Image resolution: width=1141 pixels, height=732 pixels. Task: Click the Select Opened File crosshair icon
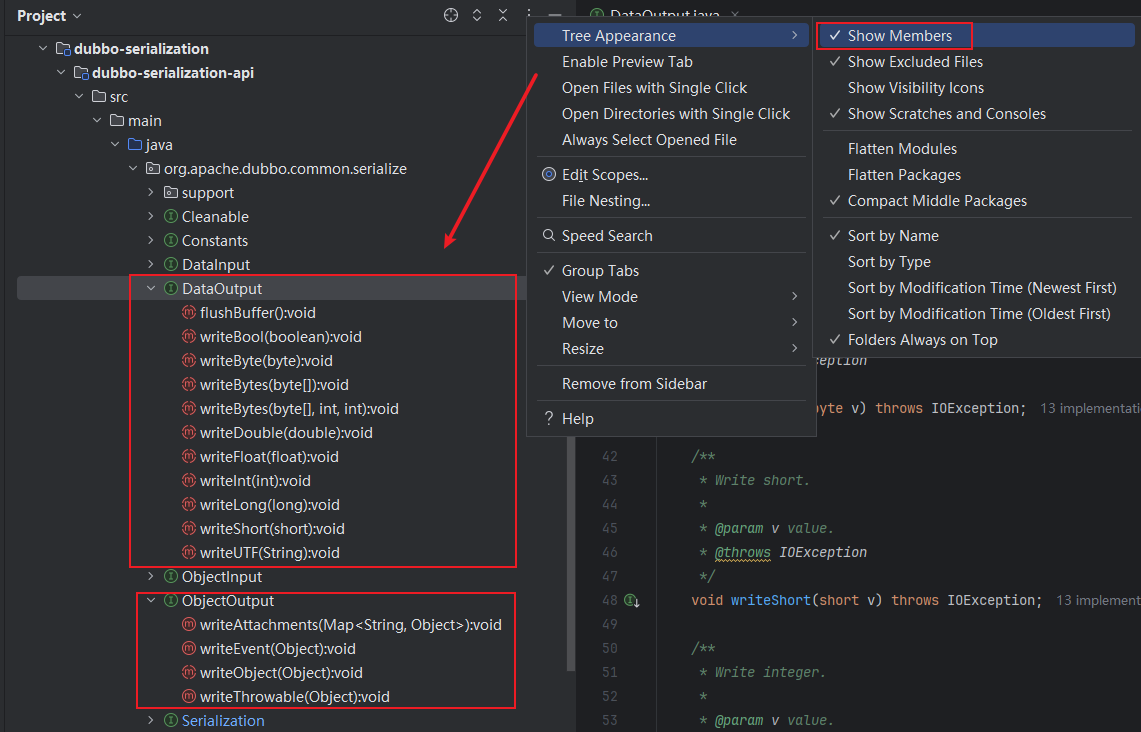click(451, 16)
